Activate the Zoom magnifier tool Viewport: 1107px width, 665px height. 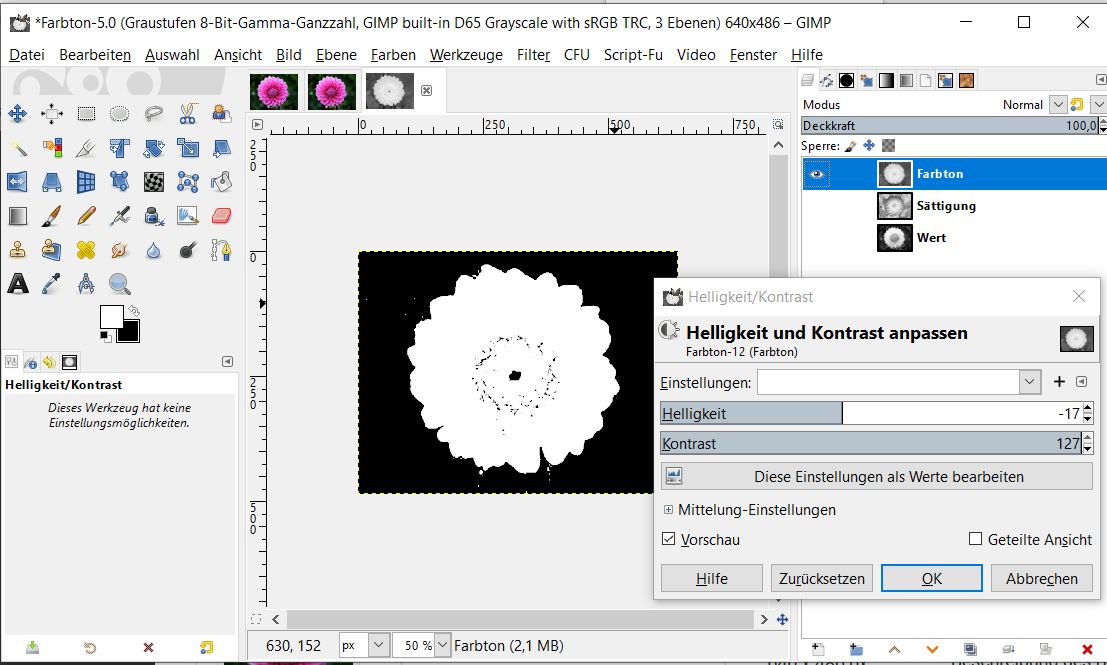coord(119,284)
